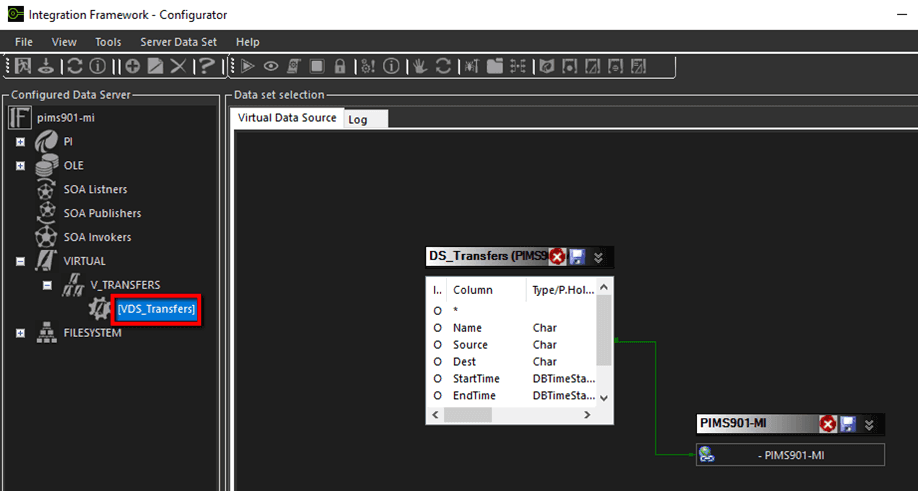Click the square stop icon in the toolbar
This screenshot has height=491, width=918.
pos(317,66)
